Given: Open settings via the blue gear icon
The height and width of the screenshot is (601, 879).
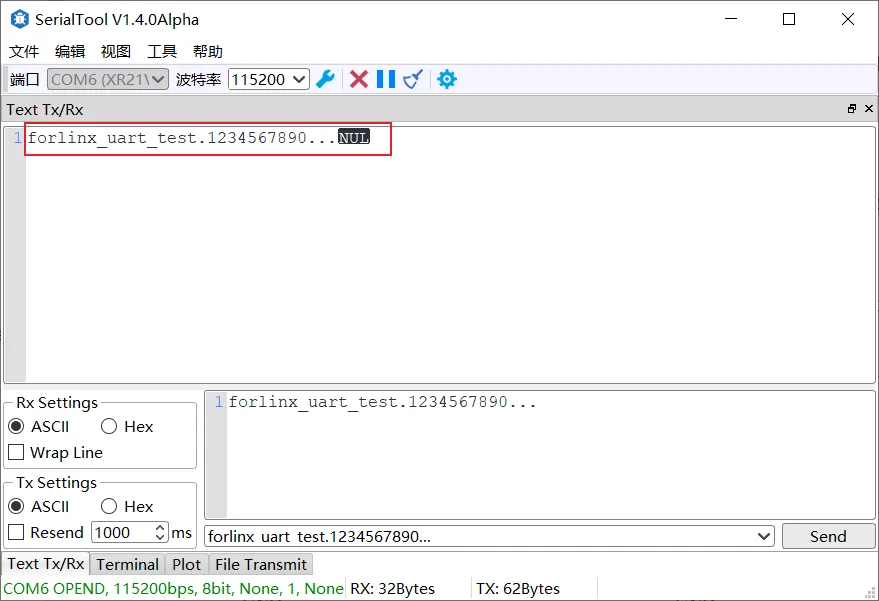Looking at the screenshot, I should click(x=447, y=79).
